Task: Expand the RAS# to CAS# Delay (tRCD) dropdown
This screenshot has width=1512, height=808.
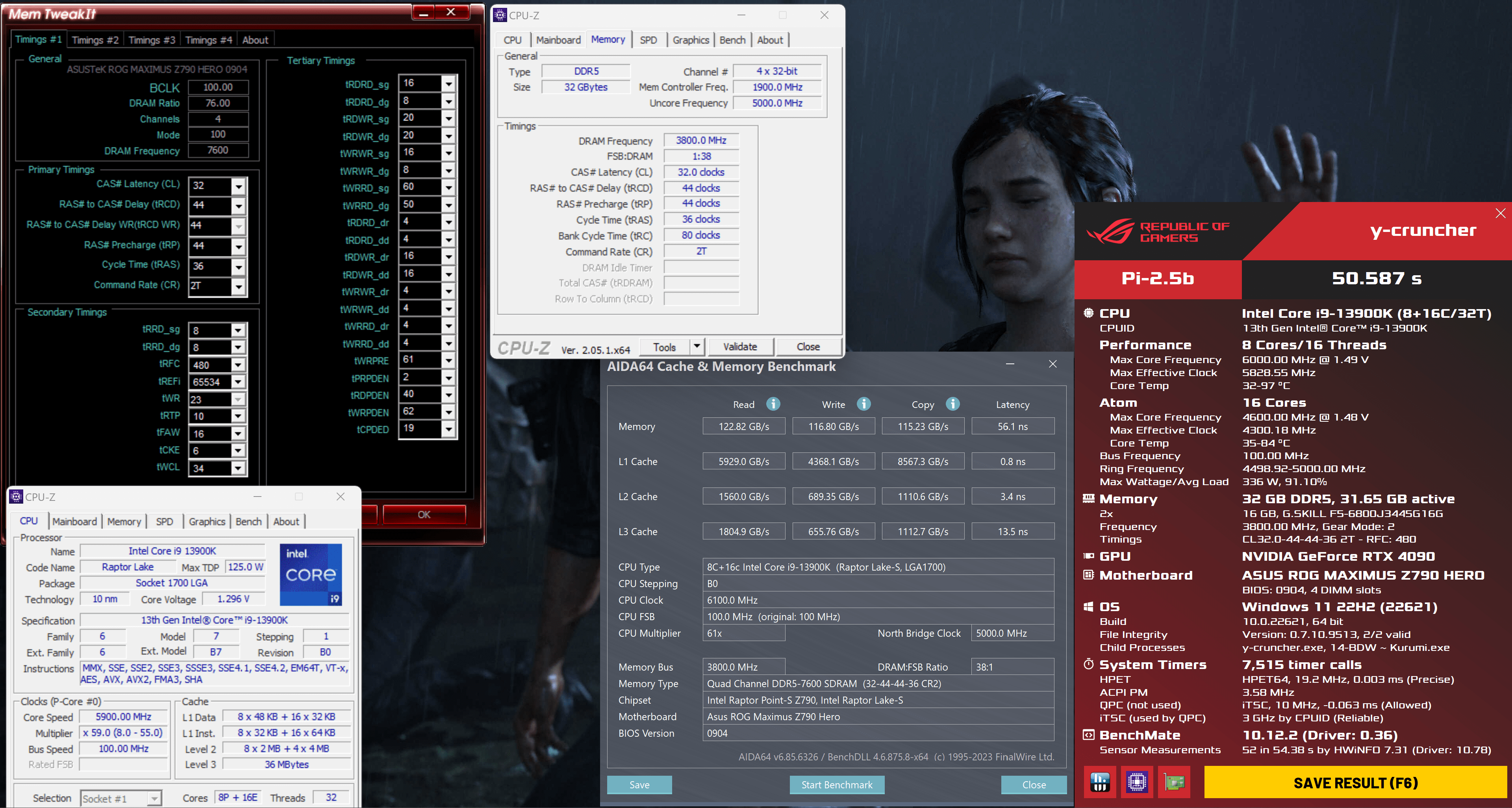Action: click(238, 206)
